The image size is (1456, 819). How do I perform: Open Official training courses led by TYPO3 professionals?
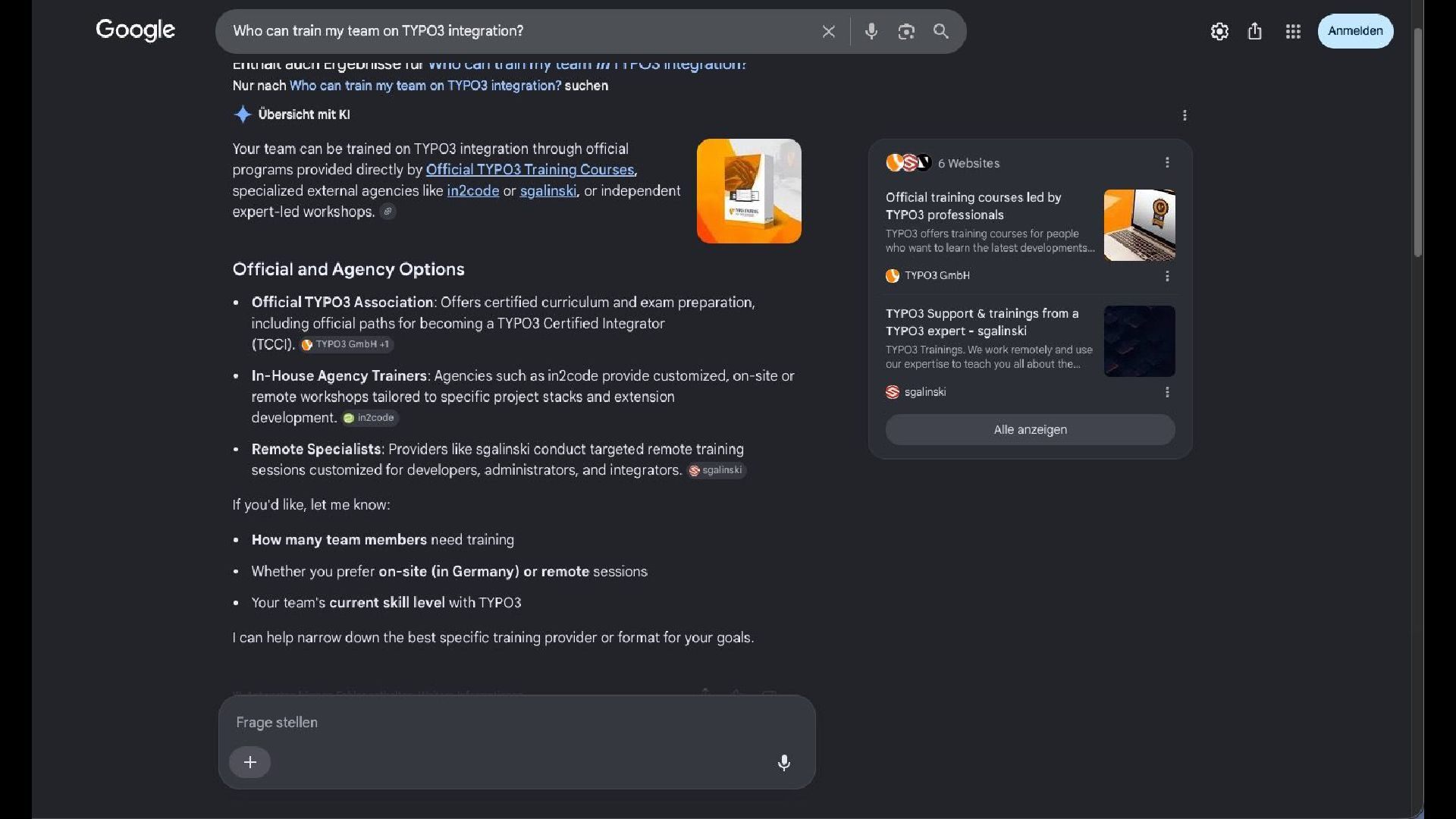point(973,206)
